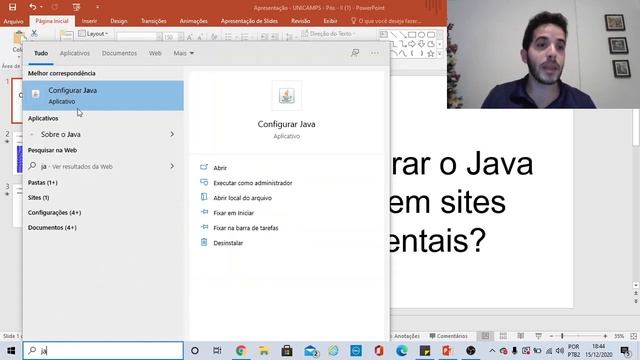Save the PowerPoint presentation
640x360 pixels.
(x=12, y=7)
